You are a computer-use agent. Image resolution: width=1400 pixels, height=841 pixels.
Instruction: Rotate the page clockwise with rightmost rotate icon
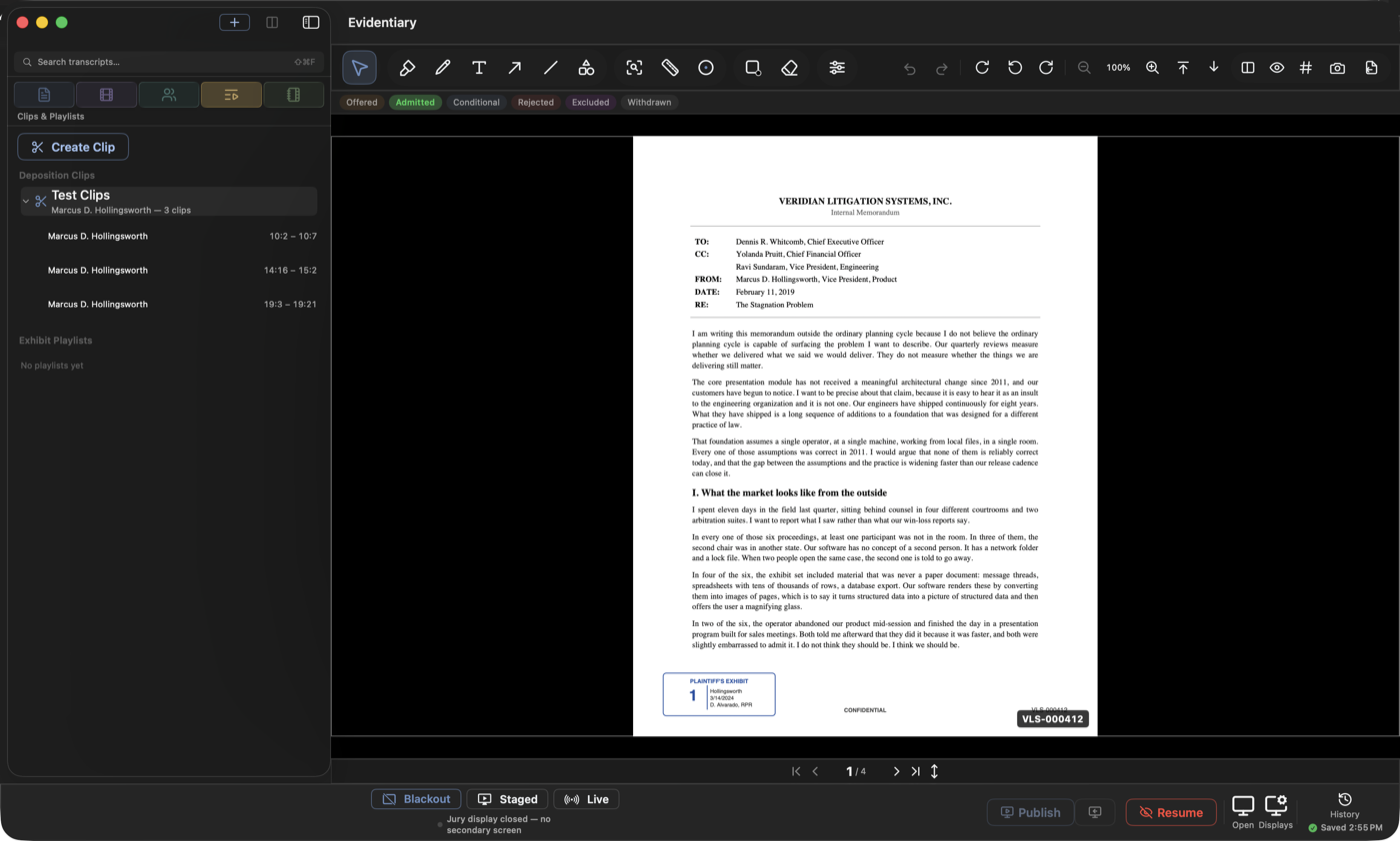(x=1046, y=67)
